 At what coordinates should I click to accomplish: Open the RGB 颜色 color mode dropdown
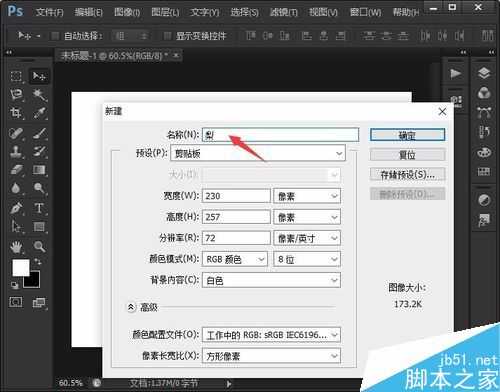pyautogui.click(x=235, y=259)
